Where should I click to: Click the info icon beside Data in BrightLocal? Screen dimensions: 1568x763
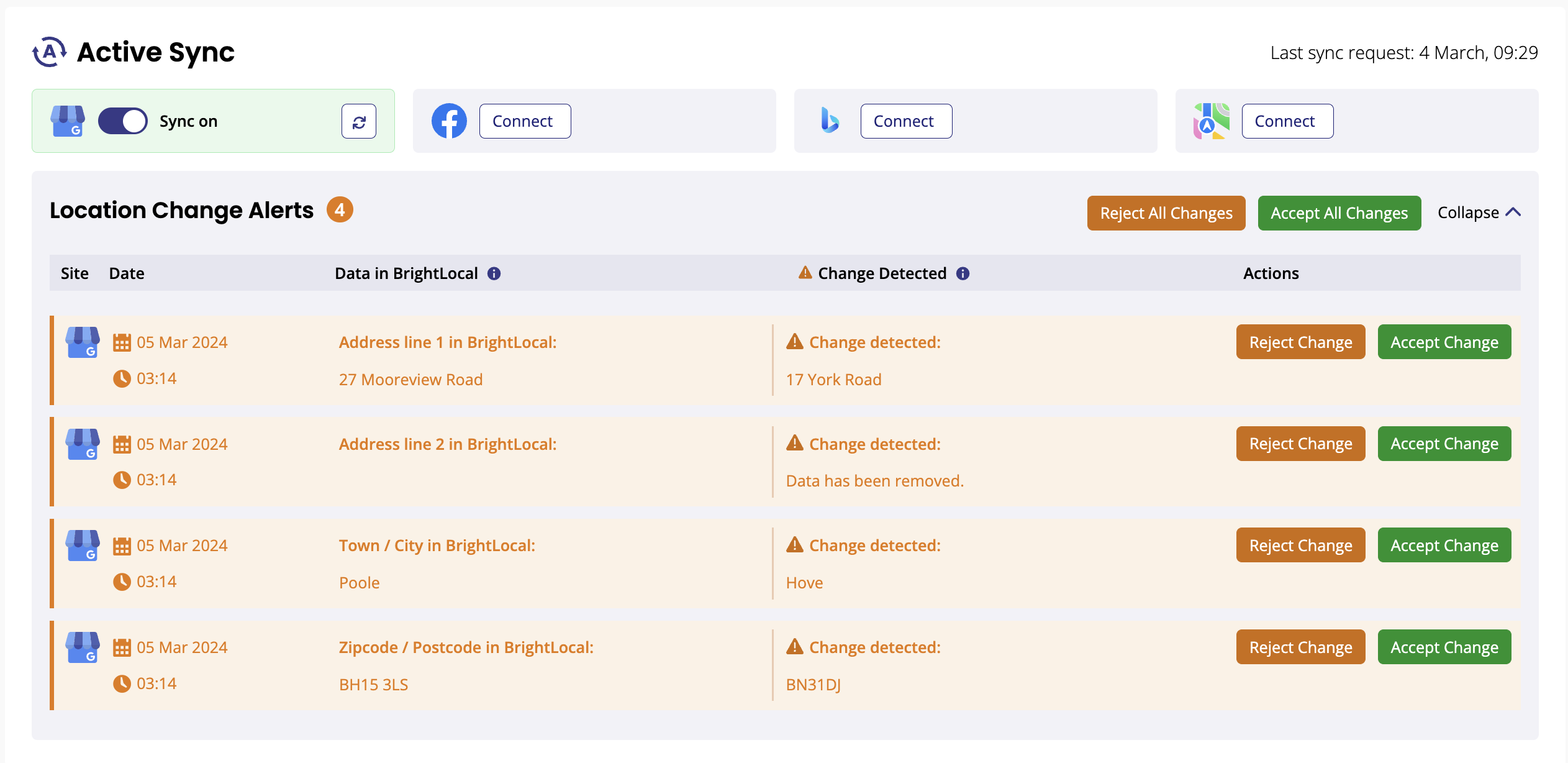pos(493,273)
